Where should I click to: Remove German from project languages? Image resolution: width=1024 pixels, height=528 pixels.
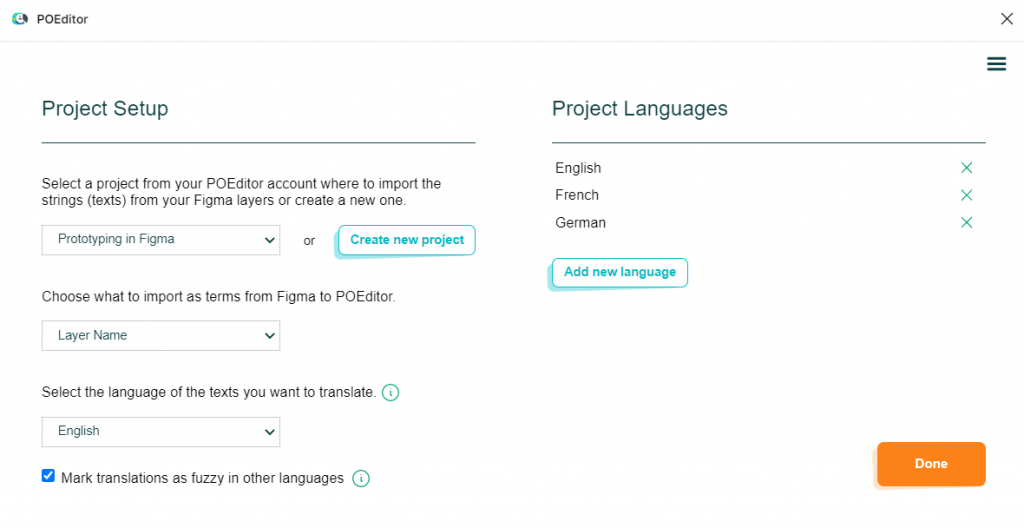coord(967,223)
